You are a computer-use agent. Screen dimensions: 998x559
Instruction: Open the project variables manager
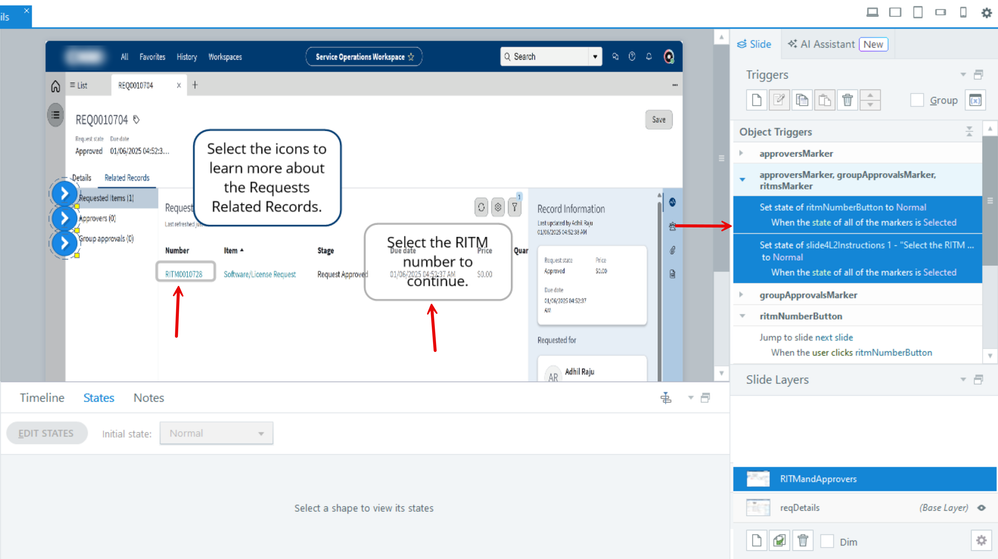click(x=975, y=100)
